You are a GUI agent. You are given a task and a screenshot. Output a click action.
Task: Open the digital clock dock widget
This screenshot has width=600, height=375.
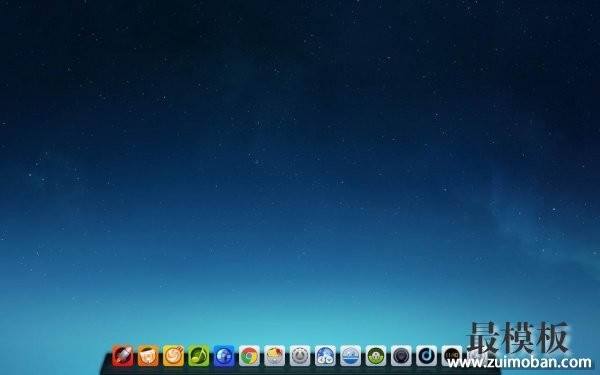452,356
